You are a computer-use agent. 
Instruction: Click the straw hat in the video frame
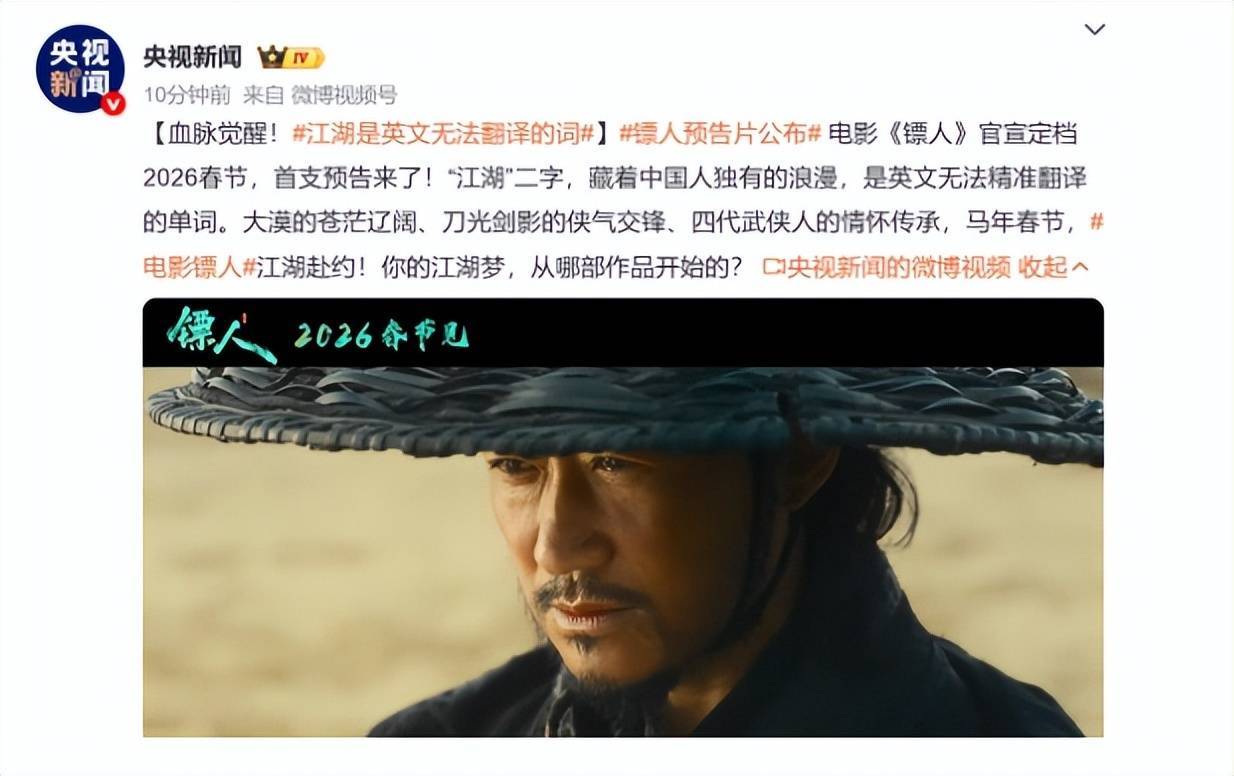(625, 412)
